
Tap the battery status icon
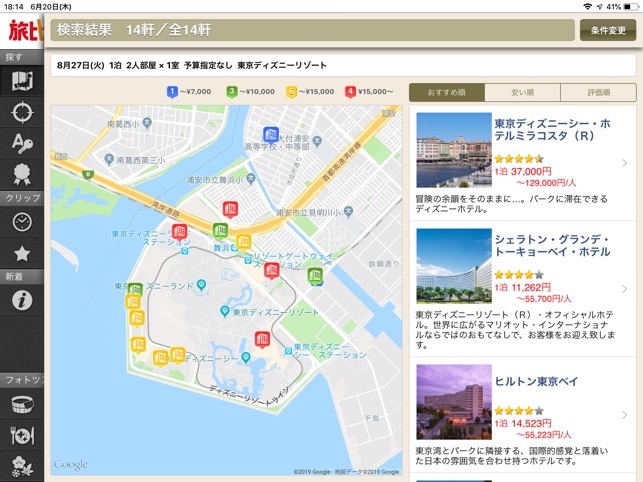(631, 7)
